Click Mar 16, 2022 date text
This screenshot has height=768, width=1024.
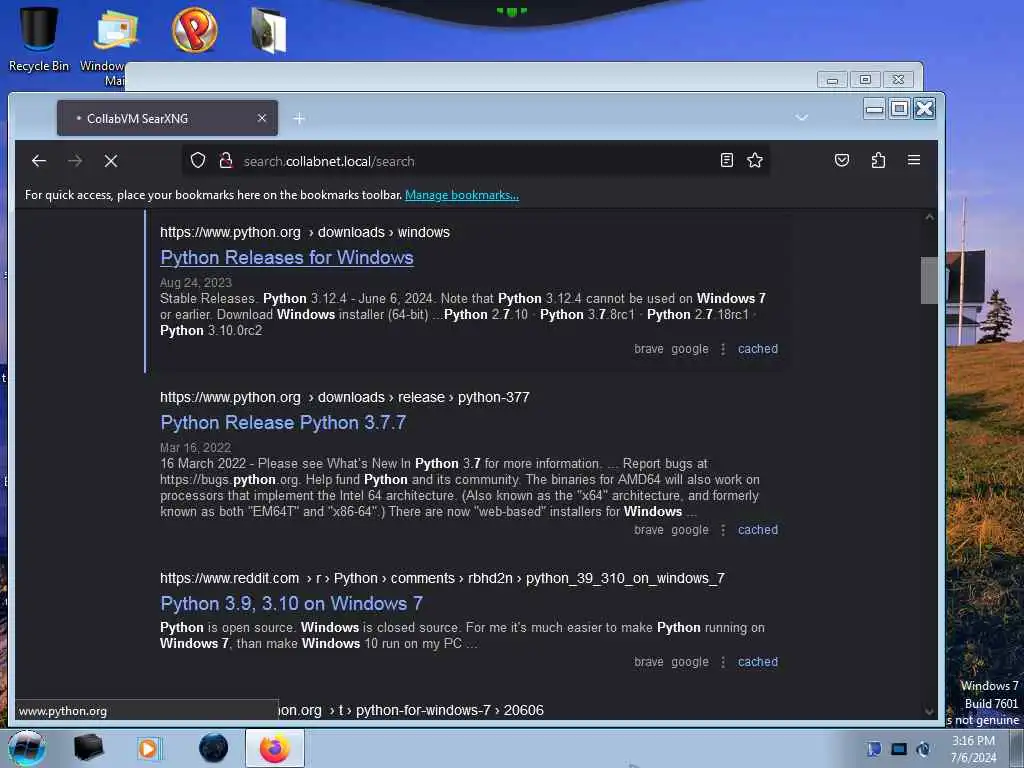(x=195, y=448)
